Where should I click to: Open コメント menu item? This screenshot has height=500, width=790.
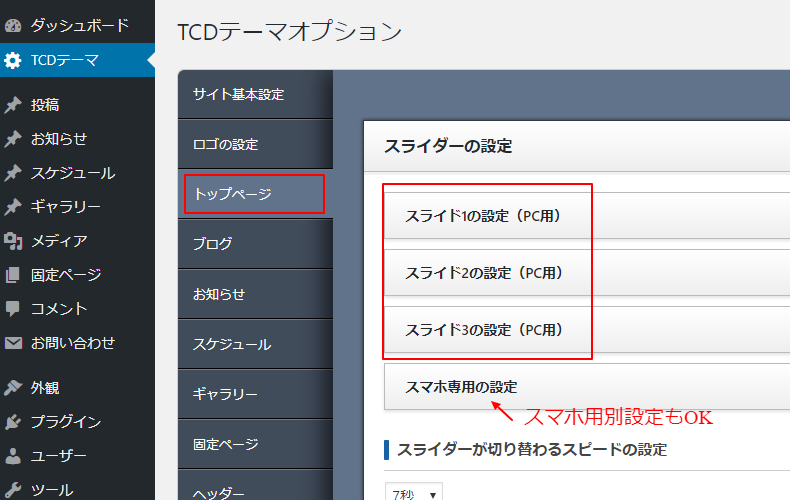coord(78,308)
